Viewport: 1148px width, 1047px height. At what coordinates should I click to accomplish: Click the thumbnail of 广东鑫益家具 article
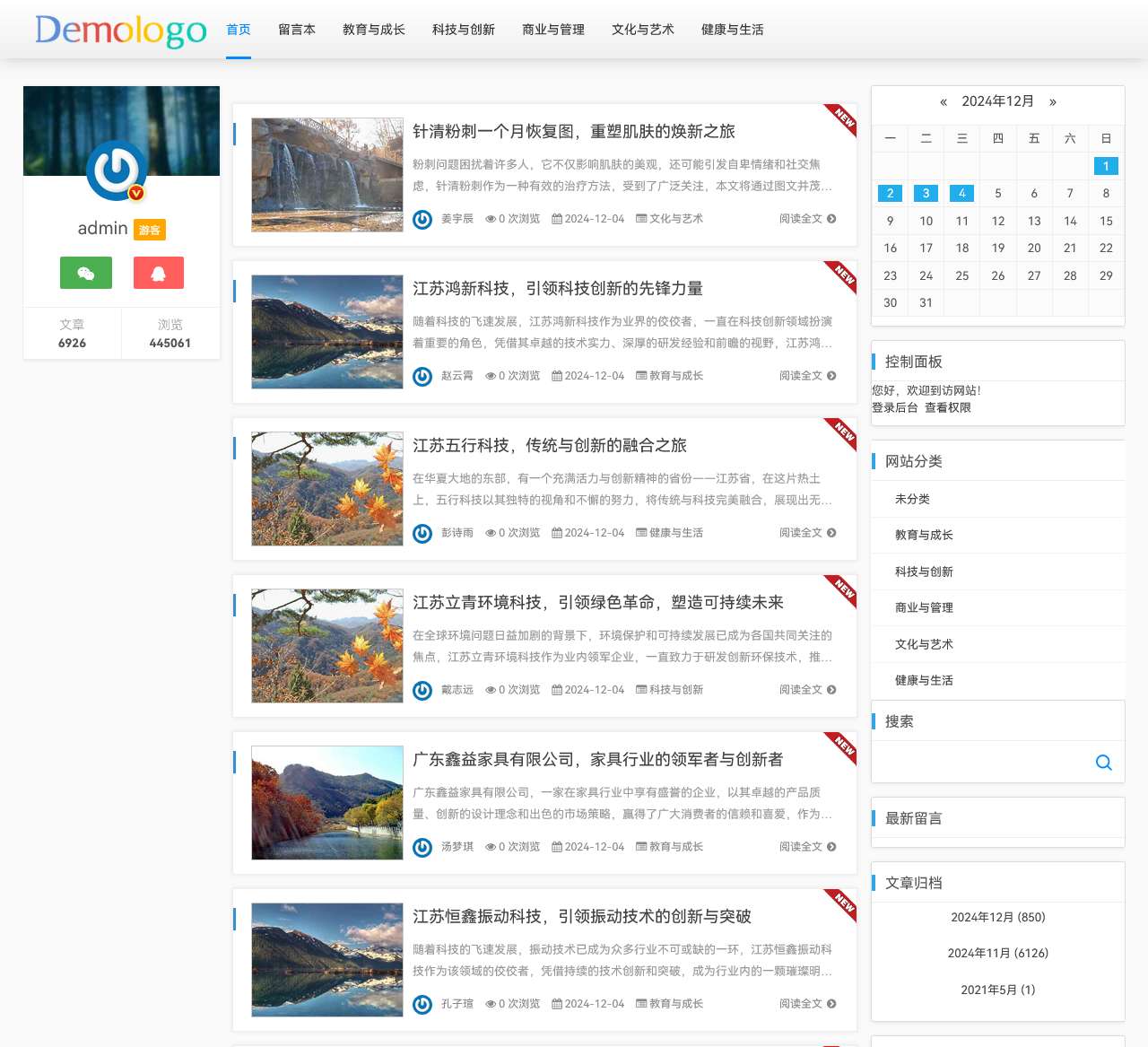click(326, 802)
